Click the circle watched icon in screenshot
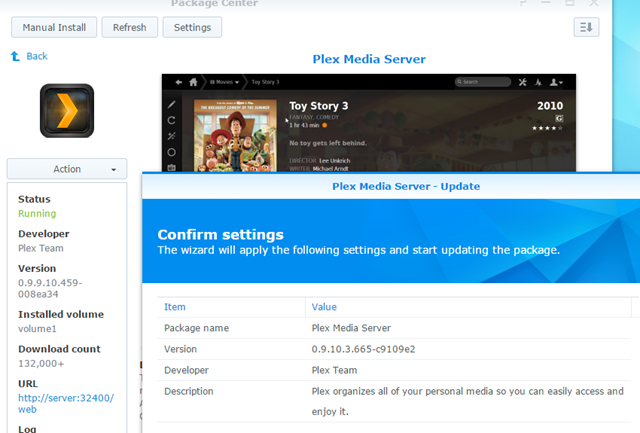 point(171,152)
